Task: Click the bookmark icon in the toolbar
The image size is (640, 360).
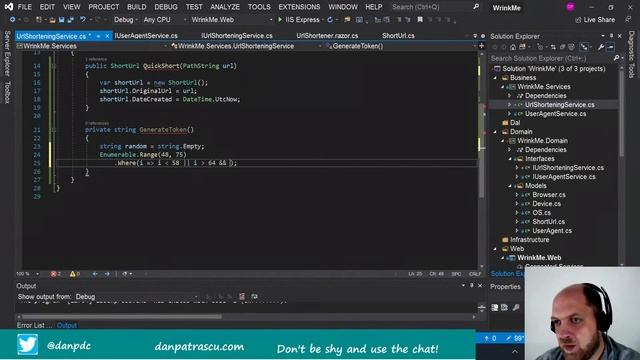Action: 420,20
